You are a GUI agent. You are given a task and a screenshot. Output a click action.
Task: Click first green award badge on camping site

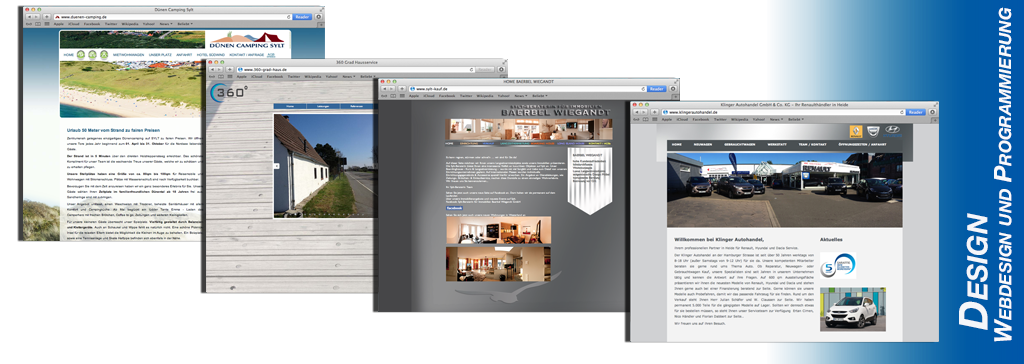click(81, 55)
